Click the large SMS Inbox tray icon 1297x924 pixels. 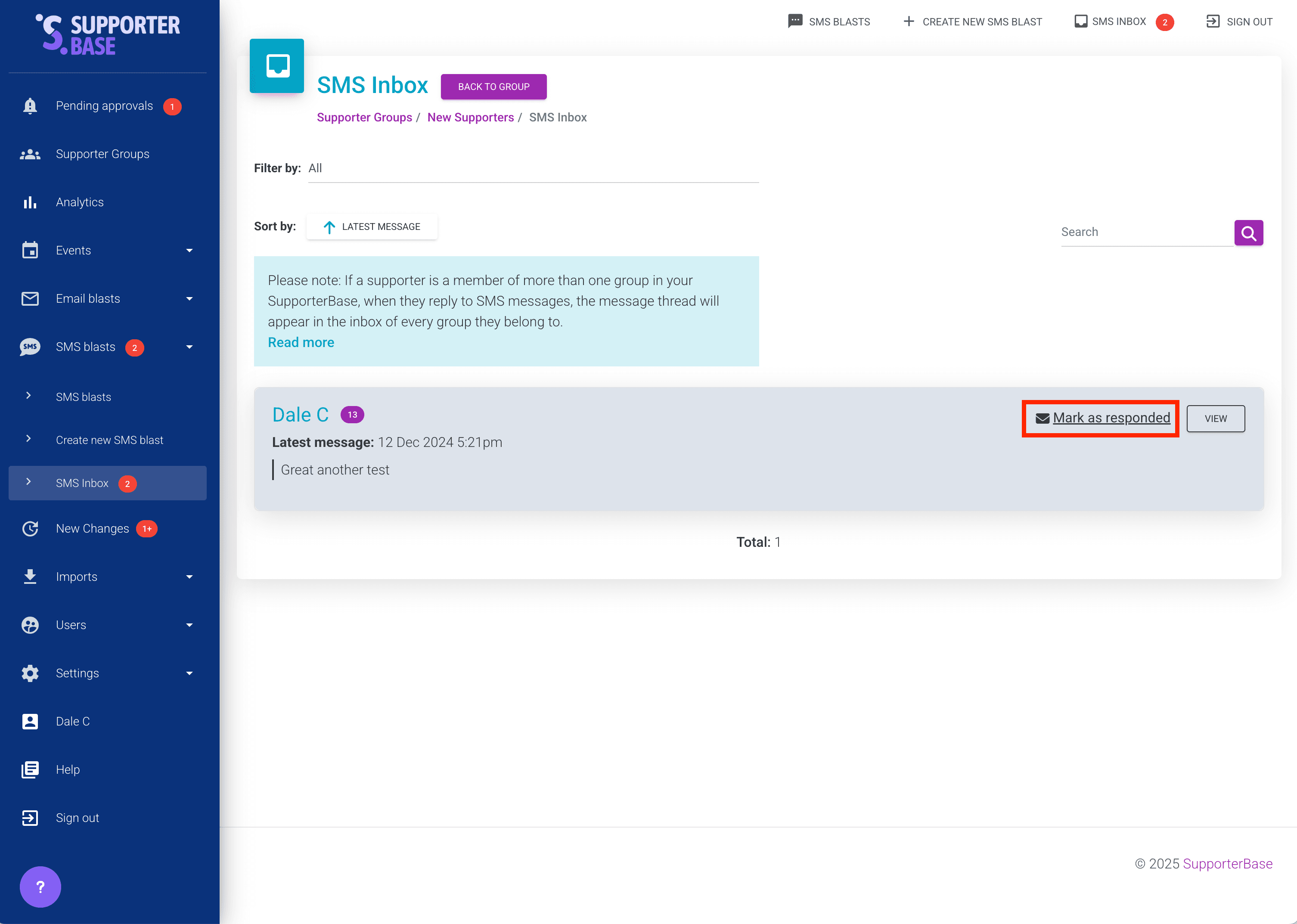click(277, 66)
